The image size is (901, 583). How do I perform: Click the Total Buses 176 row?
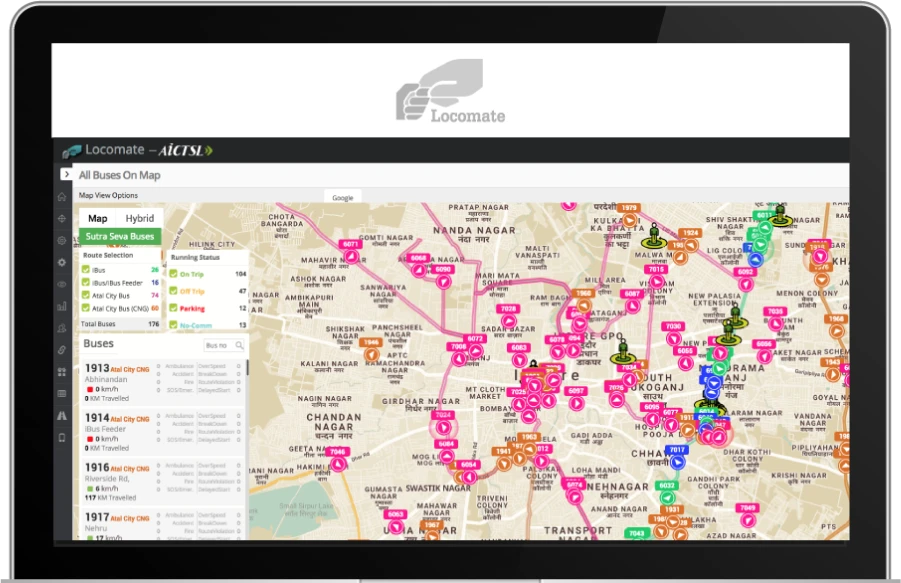(x=121, y=324)
